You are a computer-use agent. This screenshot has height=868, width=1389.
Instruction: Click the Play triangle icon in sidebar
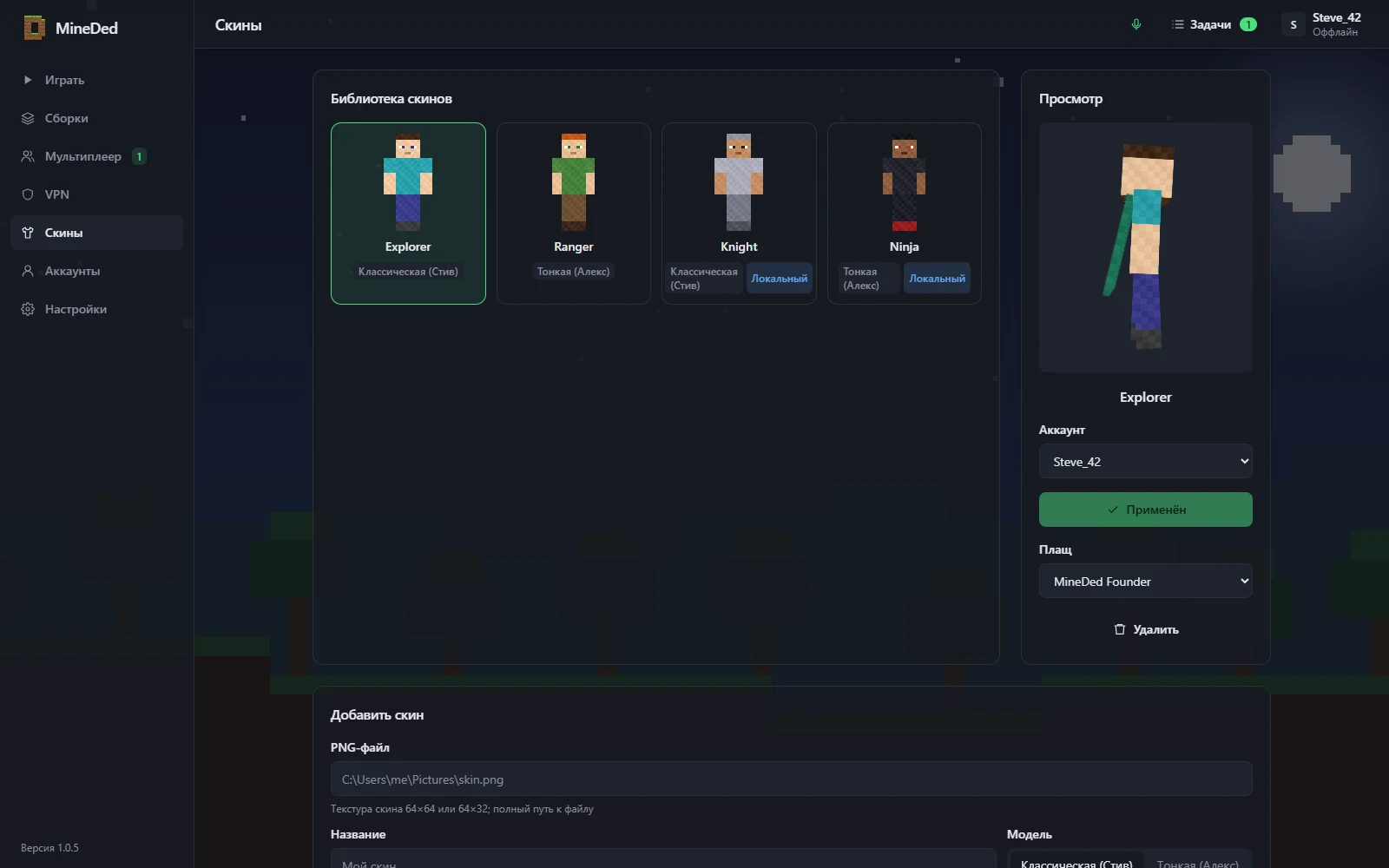point(28,80)
